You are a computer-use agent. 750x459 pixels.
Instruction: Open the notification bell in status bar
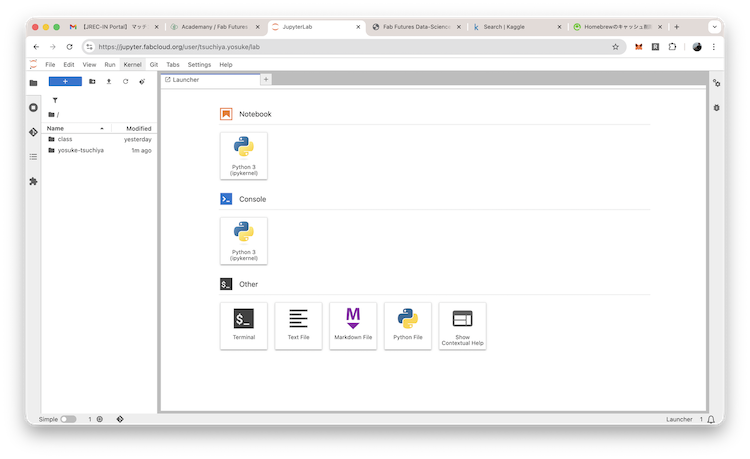tap(710, 419)
